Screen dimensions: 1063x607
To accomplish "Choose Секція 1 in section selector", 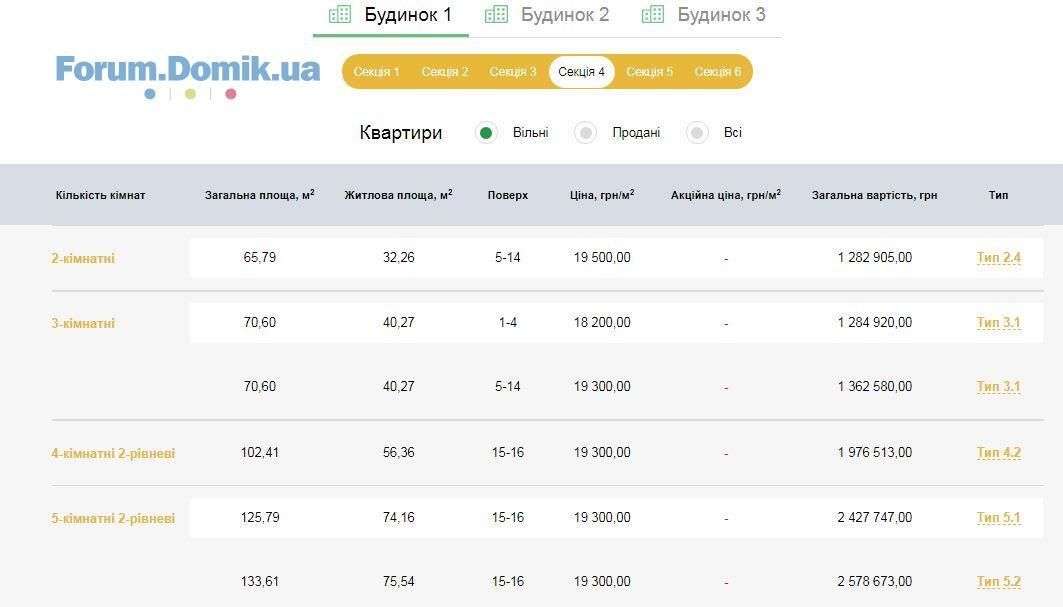I will pyautogui.click(x=377, y=72).
